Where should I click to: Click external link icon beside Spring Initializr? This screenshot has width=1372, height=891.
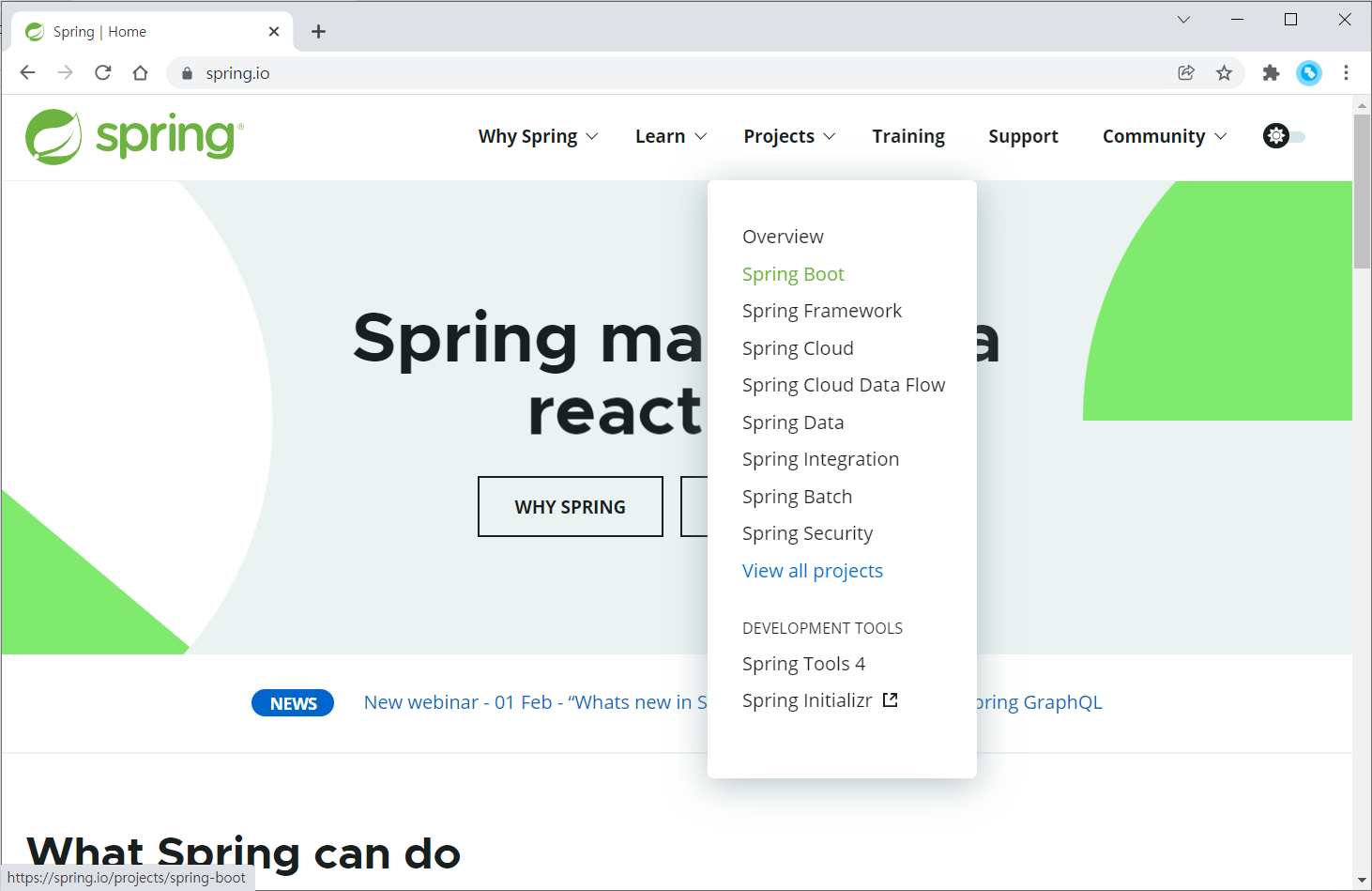(x=890, y=699)
